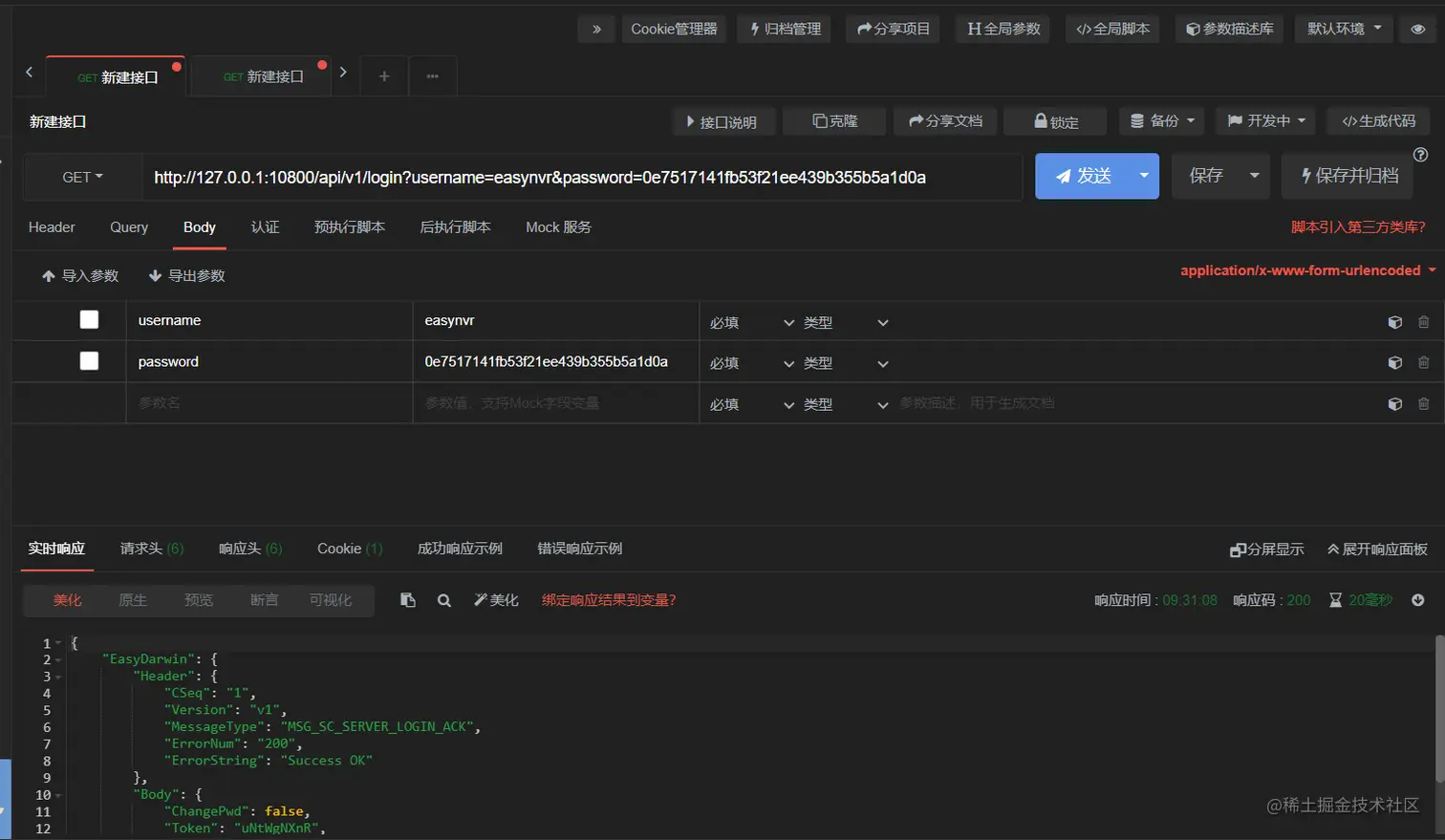This screenshot has height=840, width=1445.
Task: Switch to the Query tab
Action: pyautogui.click(x=129, y=227)
